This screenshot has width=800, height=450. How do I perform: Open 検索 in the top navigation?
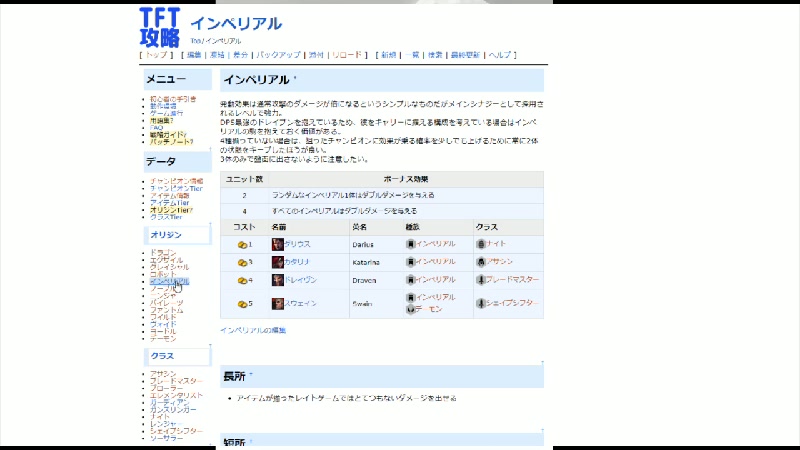(435, 55)
